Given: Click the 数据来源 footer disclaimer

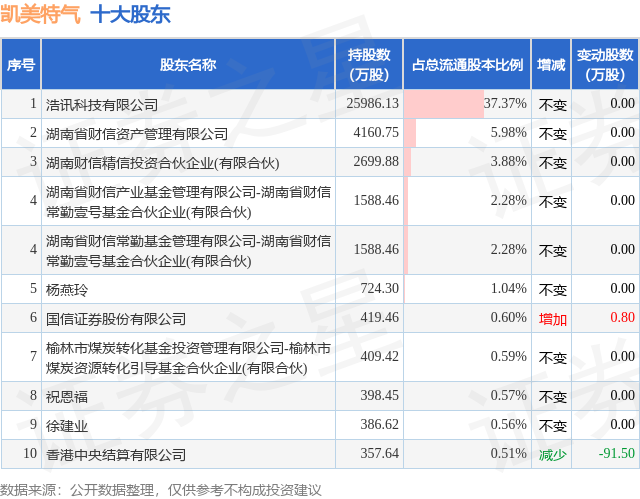Looking at the screenshot, I should point(161,490).
